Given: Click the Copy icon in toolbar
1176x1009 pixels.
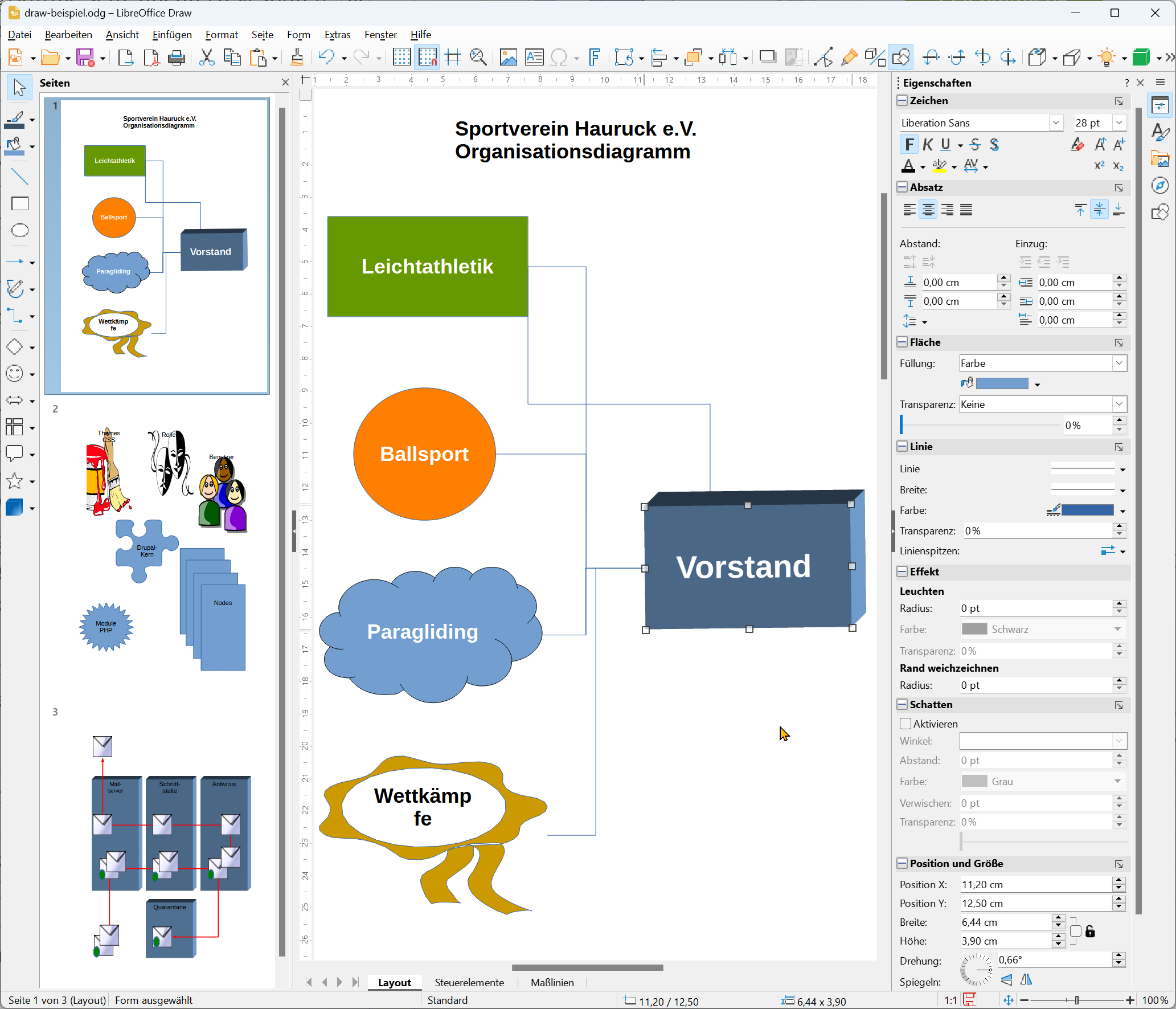Looking at the screenshot, I should click(232, 58).
